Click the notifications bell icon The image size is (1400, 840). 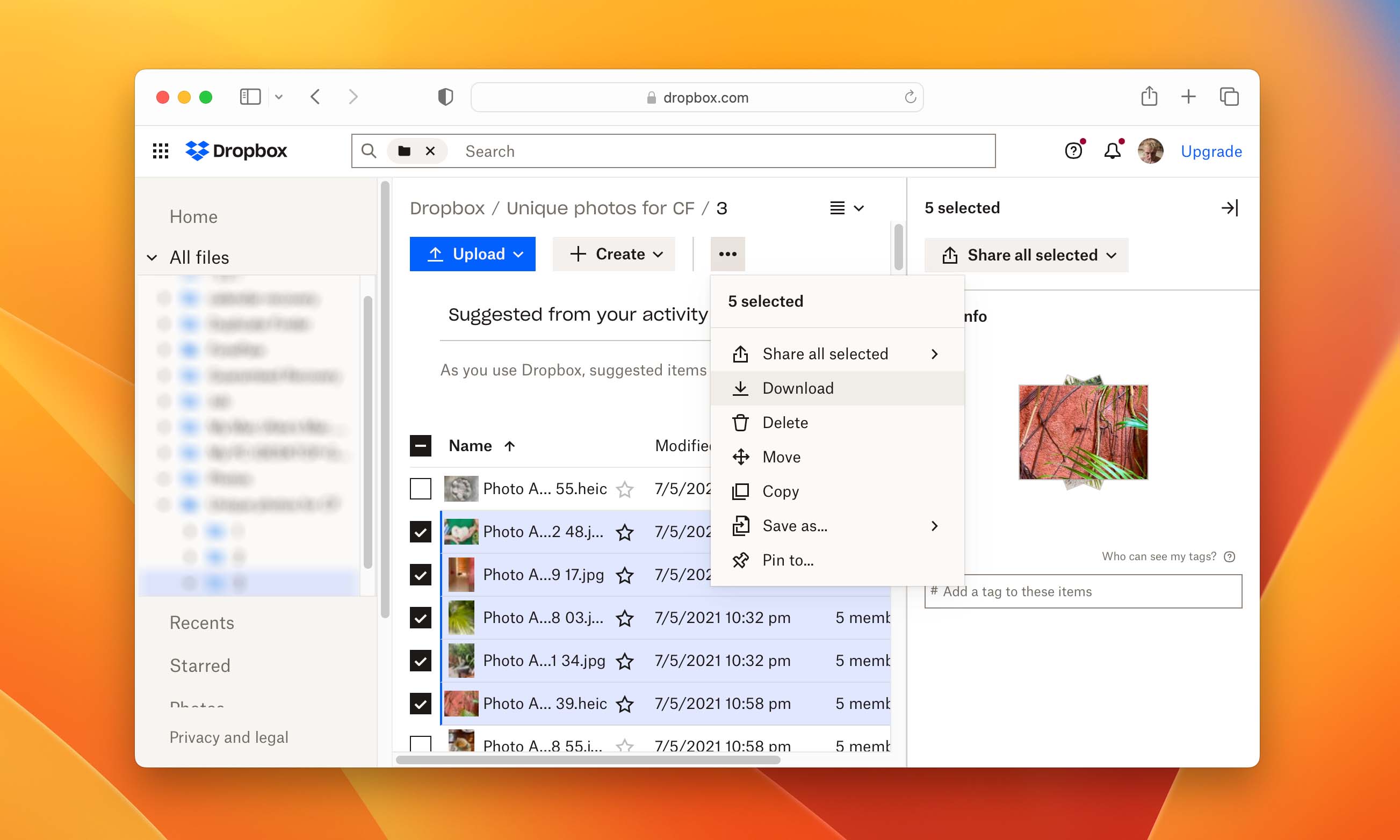(1112, 151)
